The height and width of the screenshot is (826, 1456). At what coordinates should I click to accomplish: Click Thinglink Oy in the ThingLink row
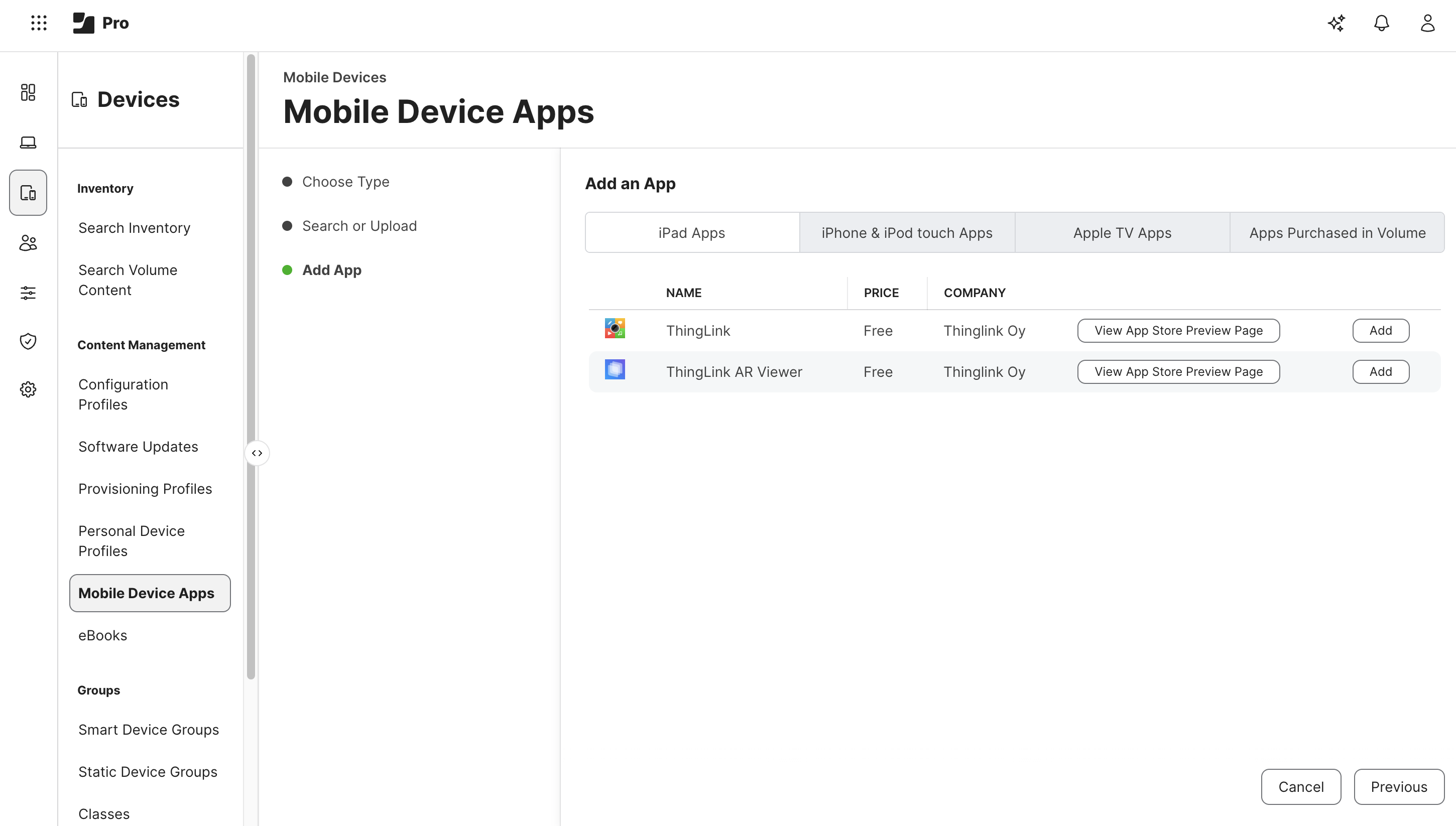pos(985,331)
